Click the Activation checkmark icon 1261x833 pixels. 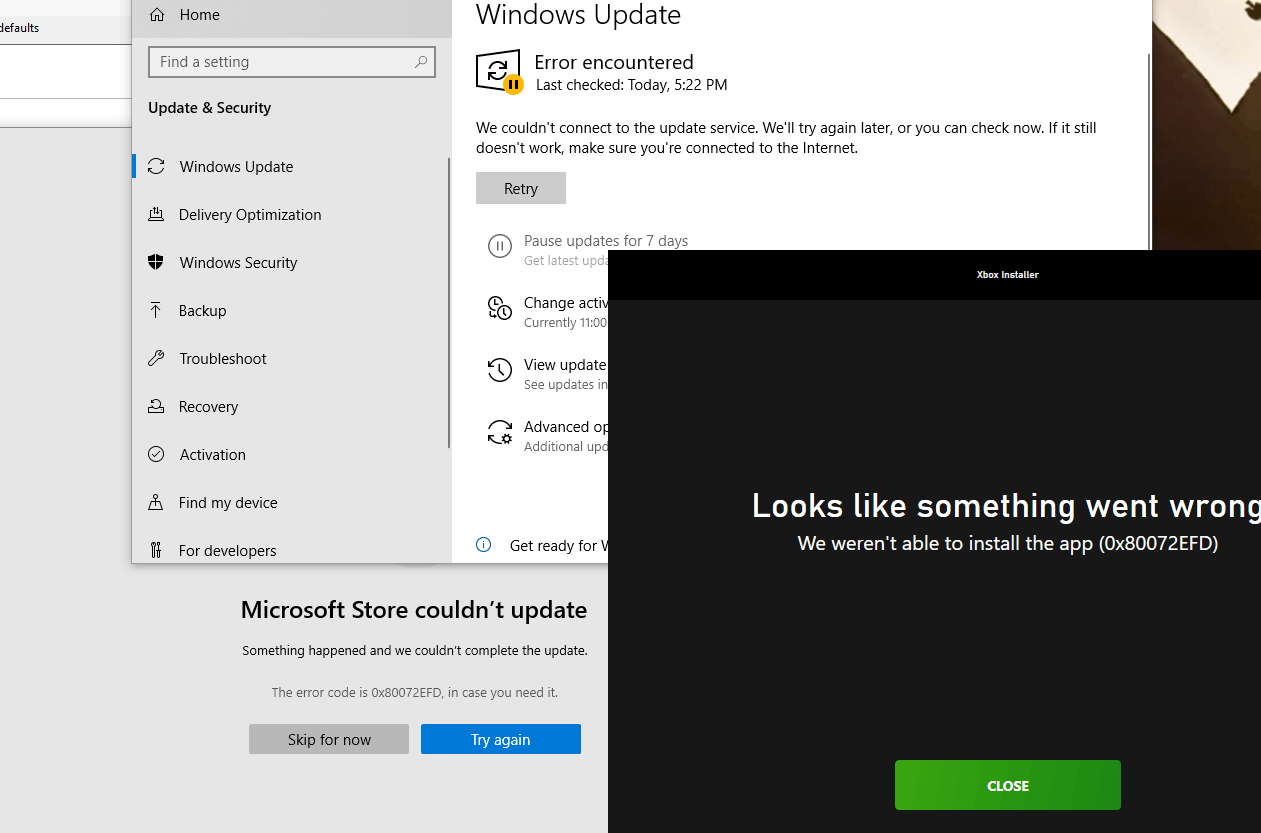[x=156, y=454]
